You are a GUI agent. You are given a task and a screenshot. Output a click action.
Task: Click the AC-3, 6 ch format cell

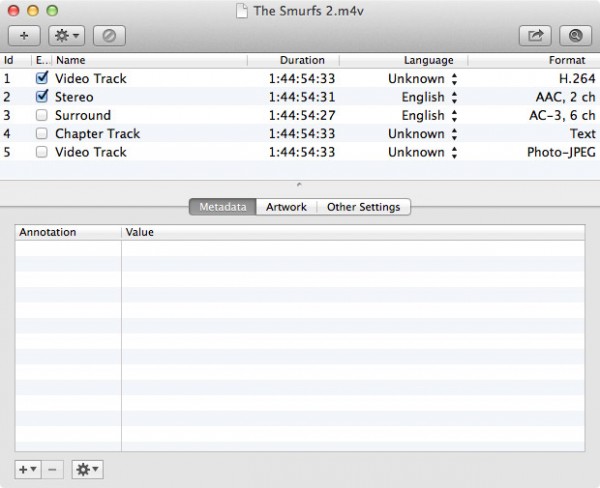tap(562, 115)
